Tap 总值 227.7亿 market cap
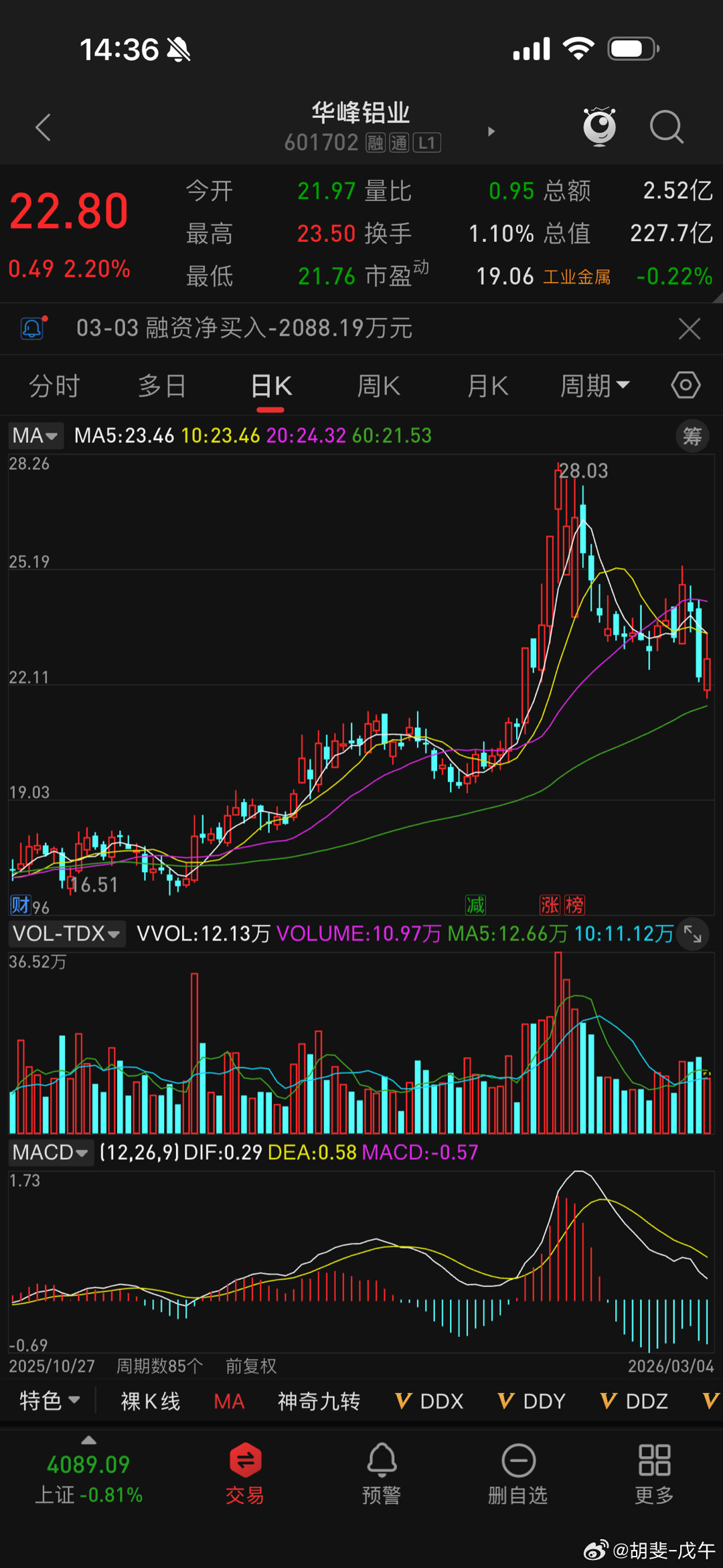This screenshot has width=723, height=1568. click(x=628, y=233)
